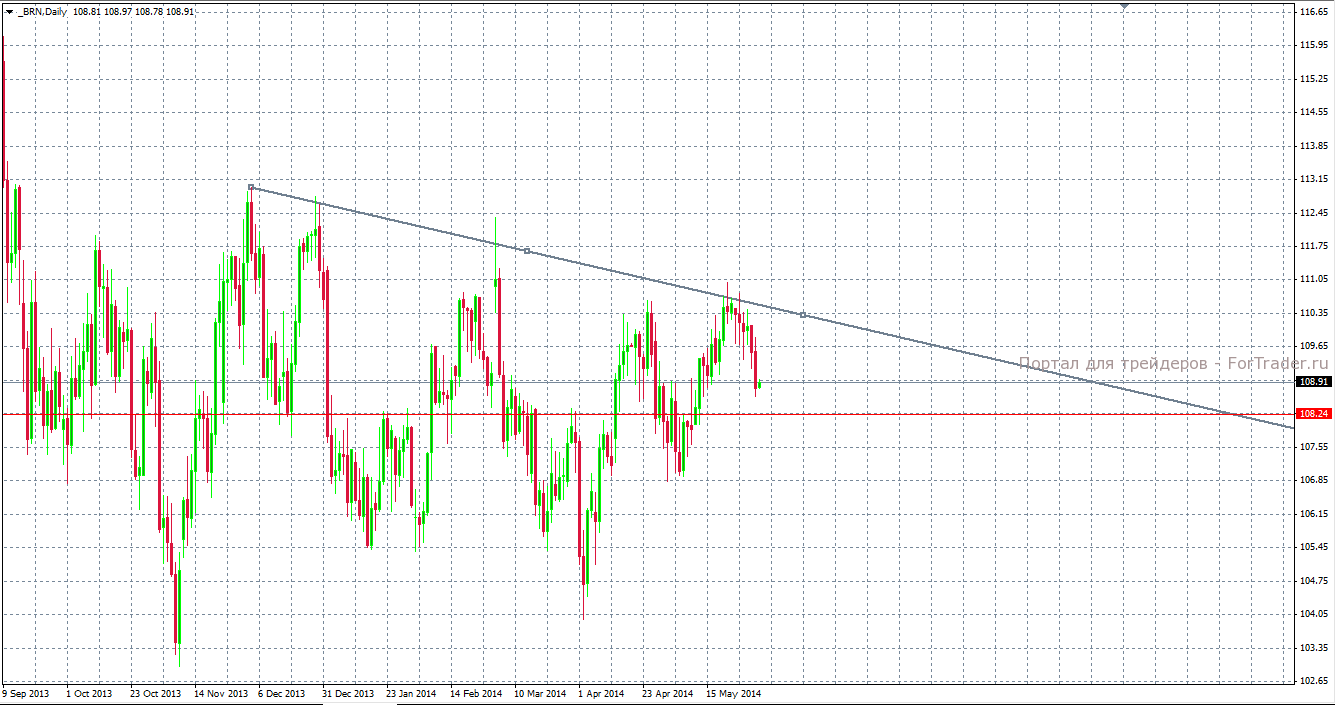Click the 104.75 price axis label
The width and height of the screenshot is (1335, 705).
click(1314, 581)
